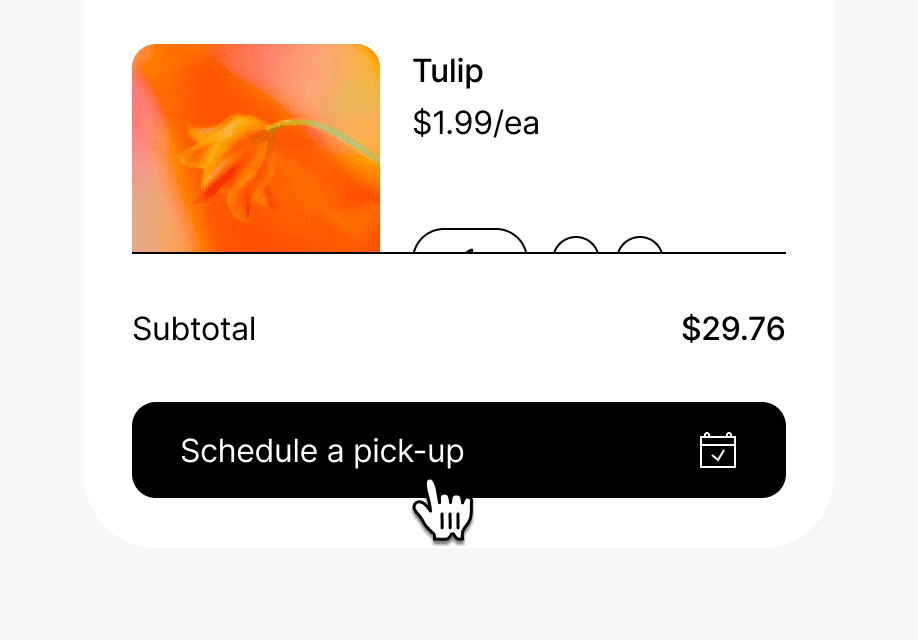Click the second small round button
Screen dimensions: 918x640
pos(640,245)
